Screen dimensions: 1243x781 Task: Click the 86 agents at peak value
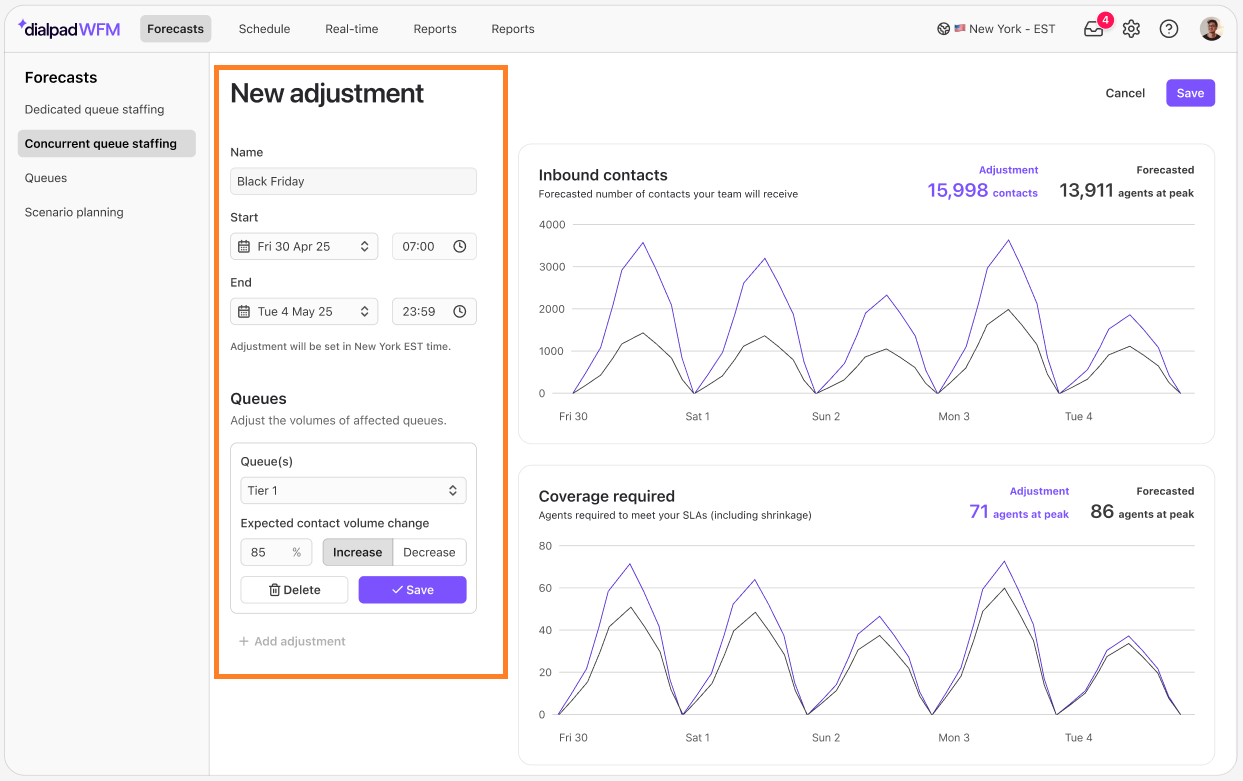coord(1142,512)
